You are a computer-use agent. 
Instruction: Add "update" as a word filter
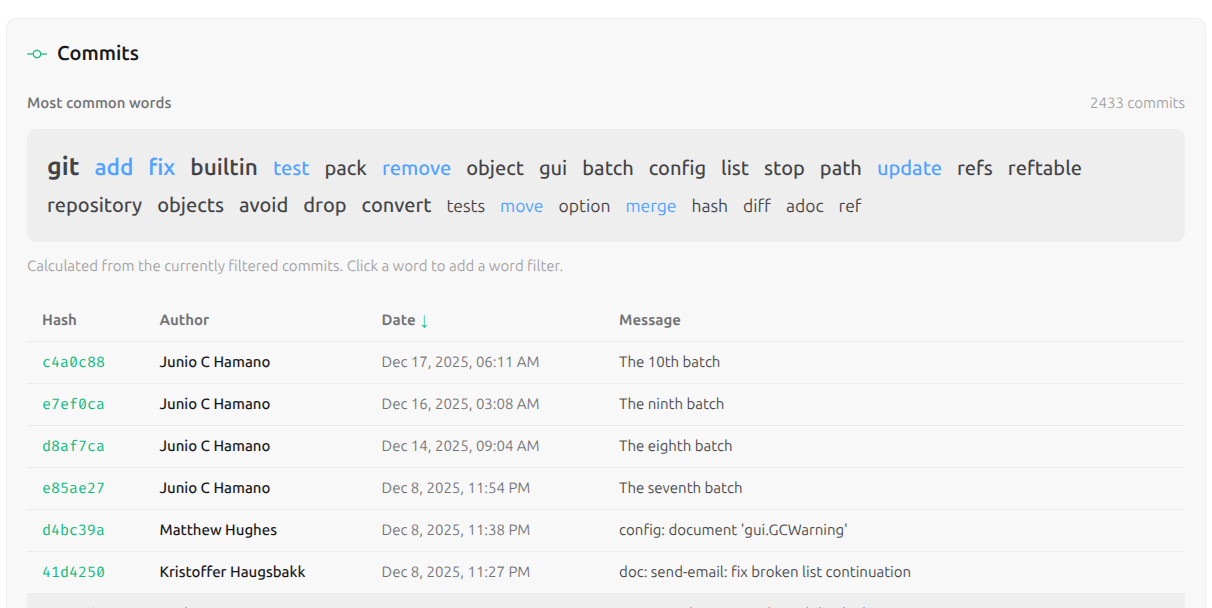(x=909, y=168)
